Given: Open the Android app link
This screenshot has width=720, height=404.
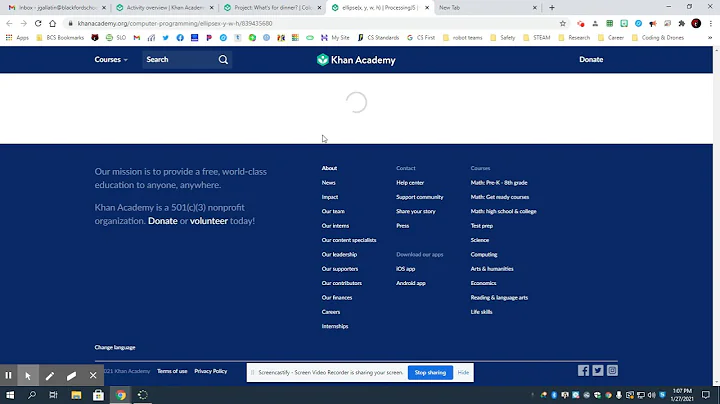Looking at the screenshot, I should tap(411, 283).
